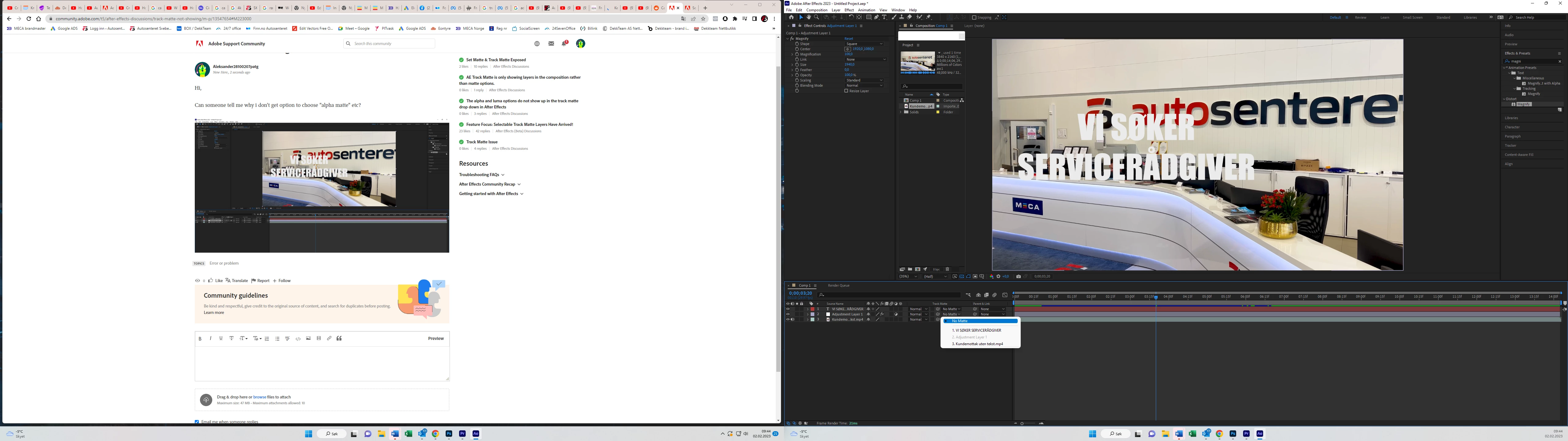
Task: Expand the Magnification property
Action: tap(793, 54)
